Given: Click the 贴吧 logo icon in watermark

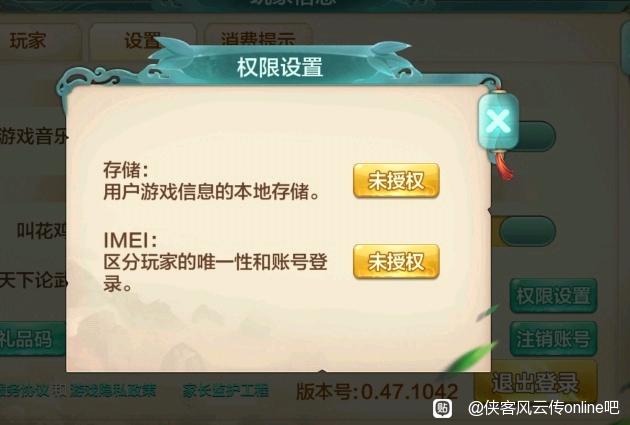Looking at the screenshot, I should pos(442,408).
